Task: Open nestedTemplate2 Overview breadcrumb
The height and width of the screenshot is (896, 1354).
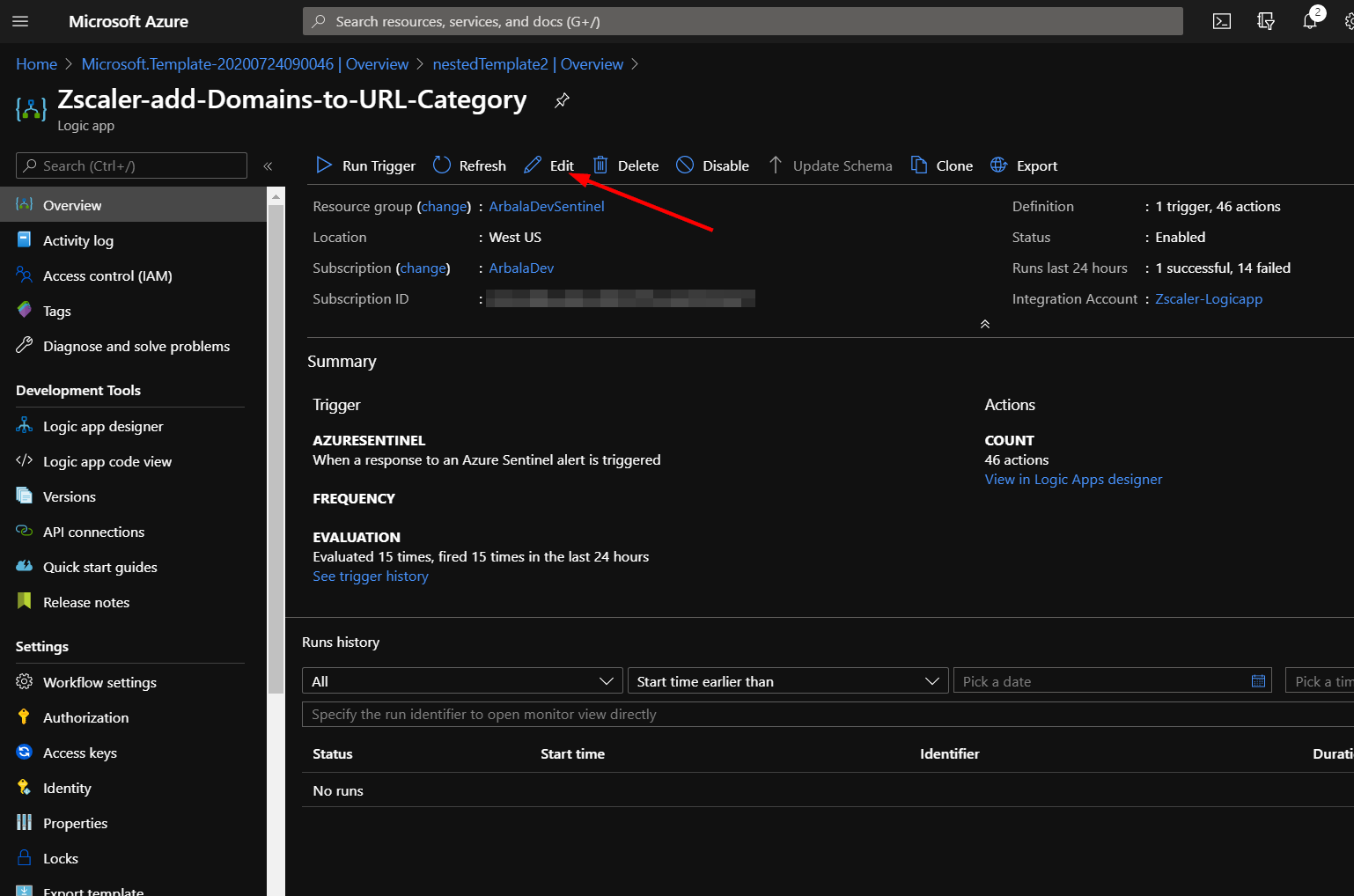Action: point(527,64)
